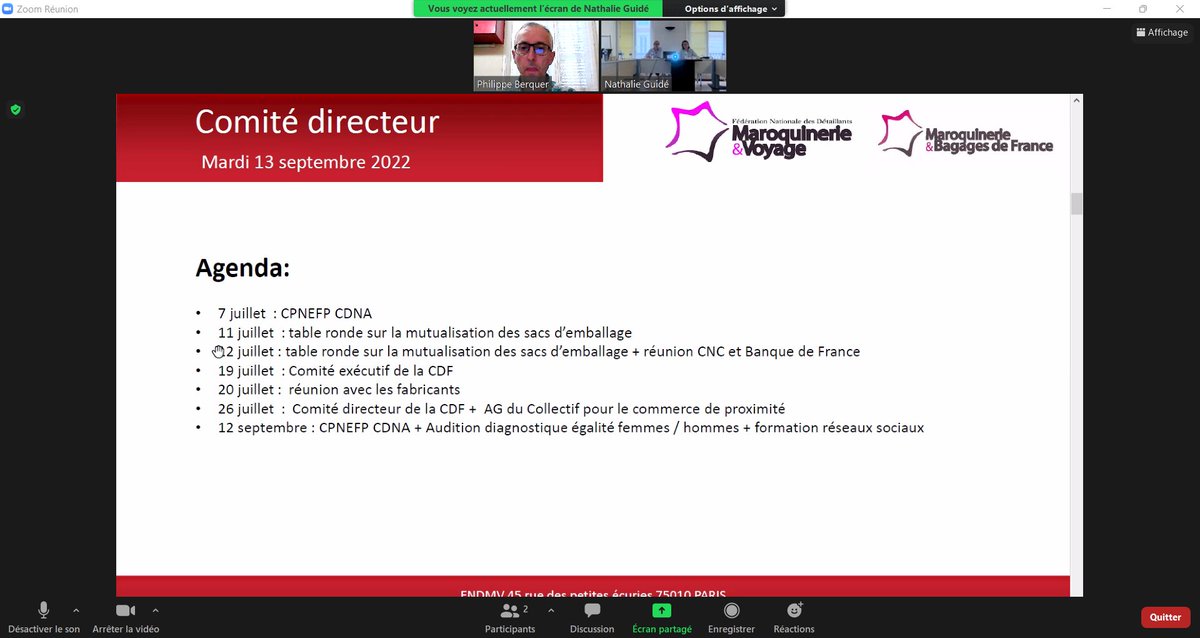
Task: Click the Maroquinerie & Bagages de France logo
Action: pyautogui.click(x=966, y=135)
